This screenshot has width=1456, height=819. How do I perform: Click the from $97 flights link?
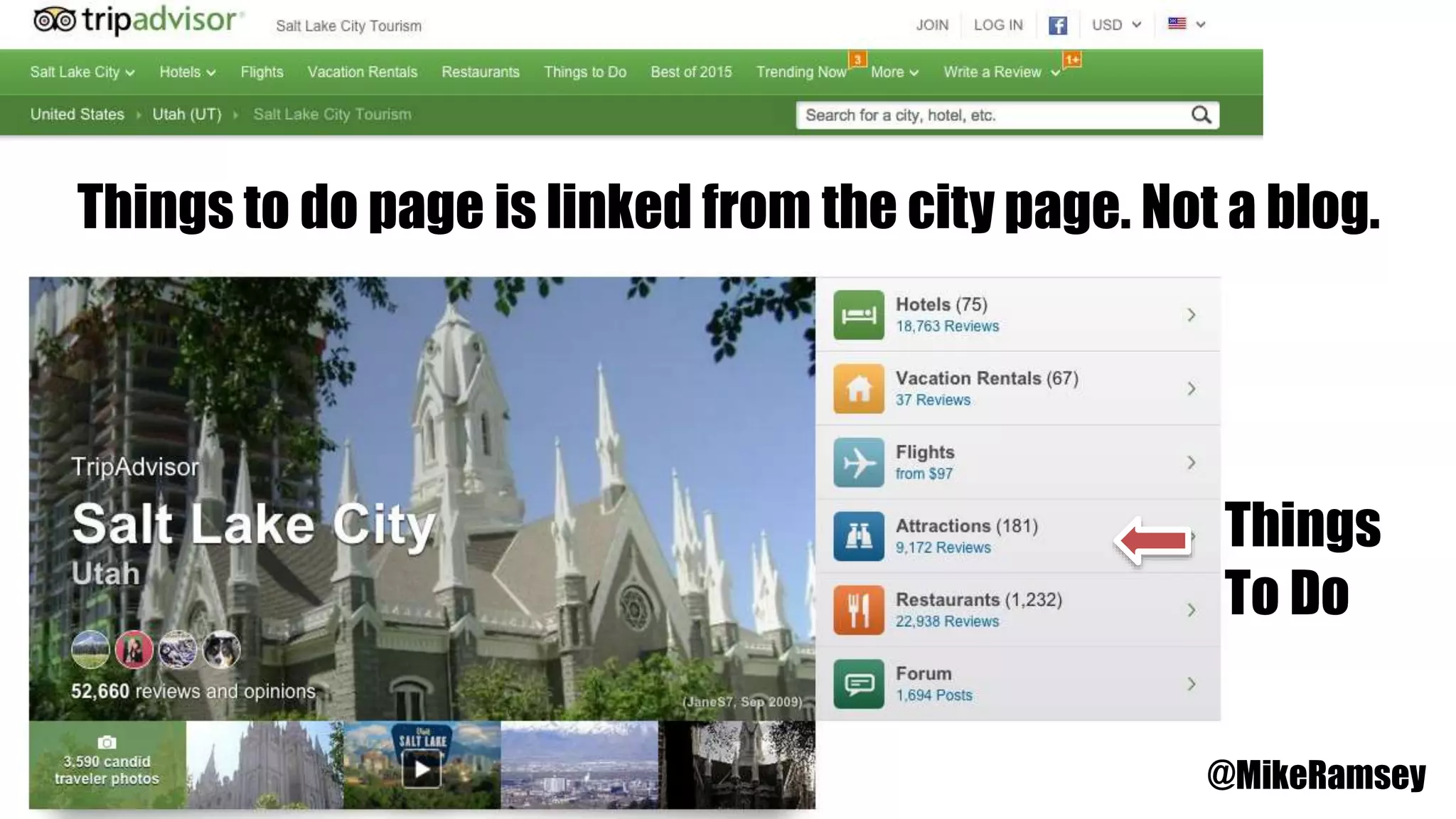[x=924, y=473]
